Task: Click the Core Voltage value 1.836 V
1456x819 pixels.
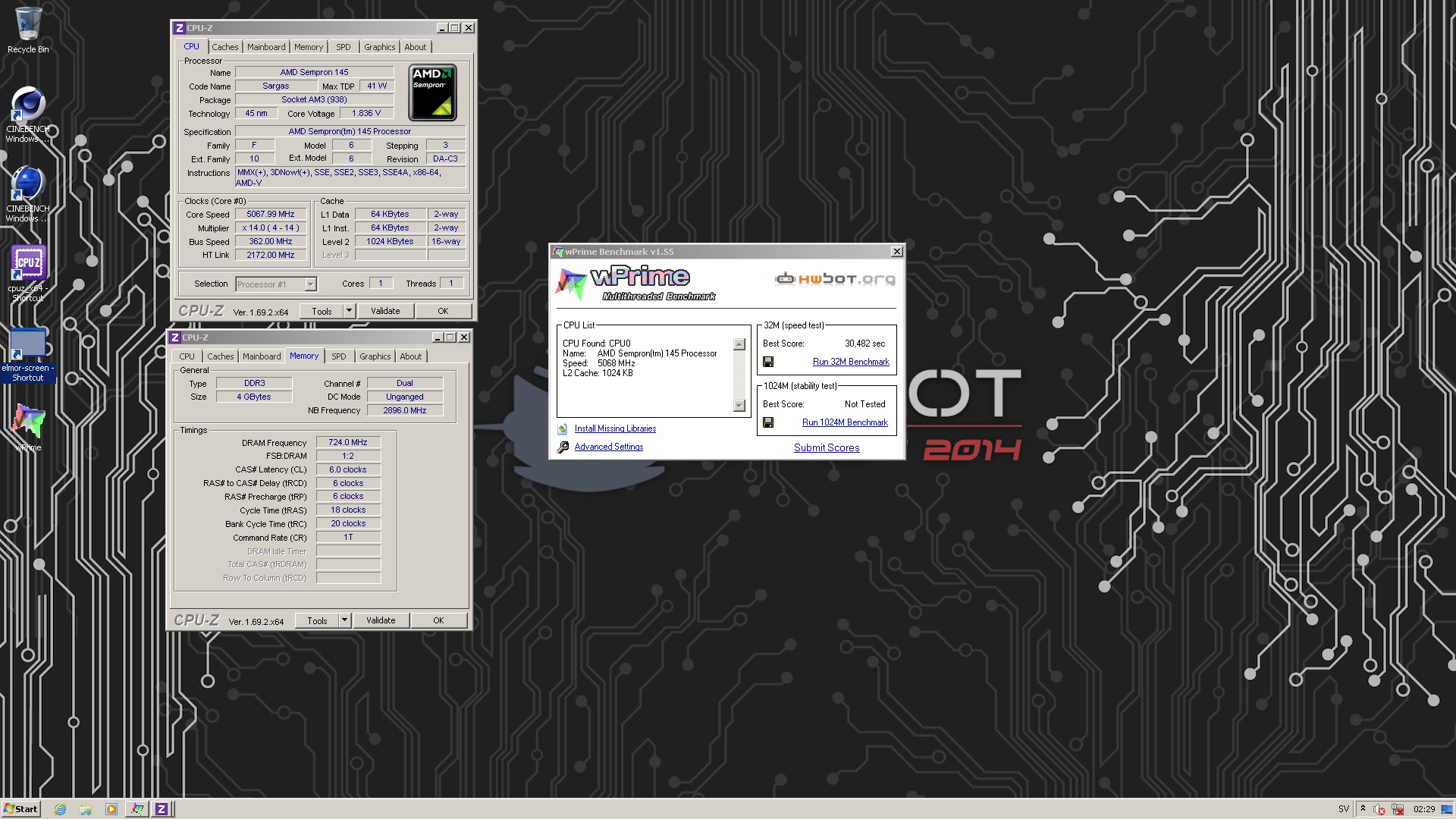Action: pos(367,113)
